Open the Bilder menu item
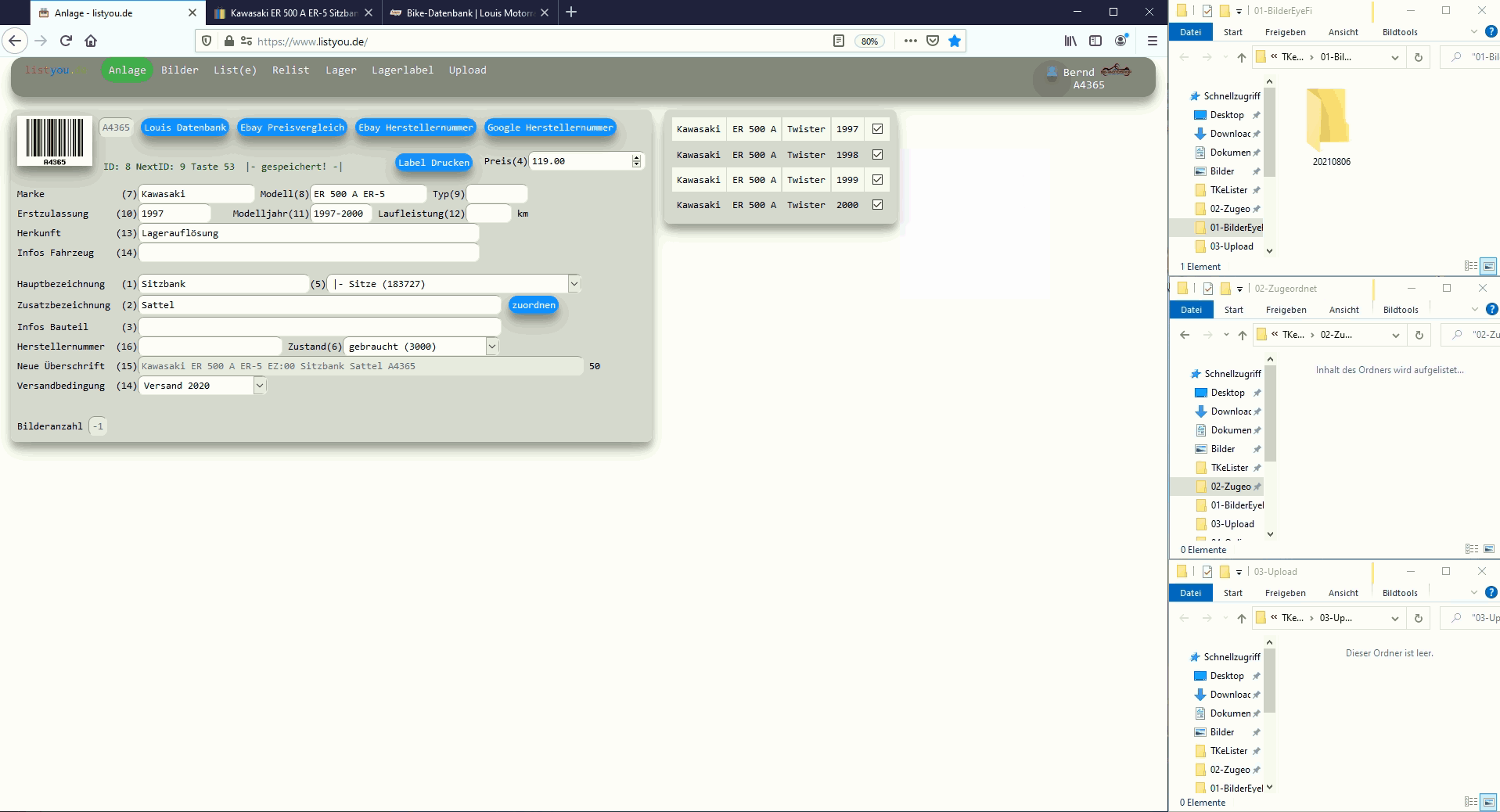 (180, 70)
